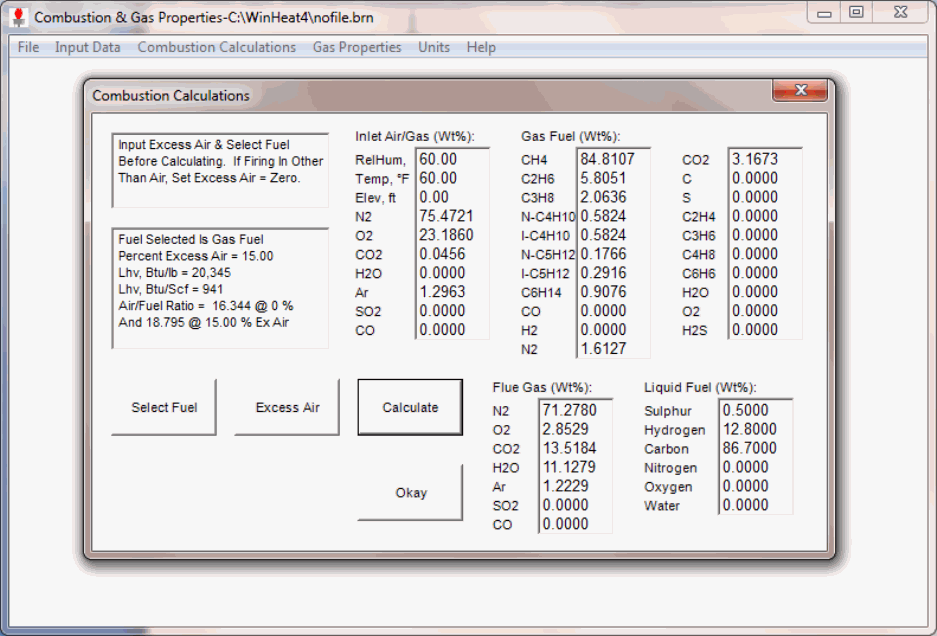
Task: Click gas fuel N2 value 1.6127
Action: pos(614,348)
